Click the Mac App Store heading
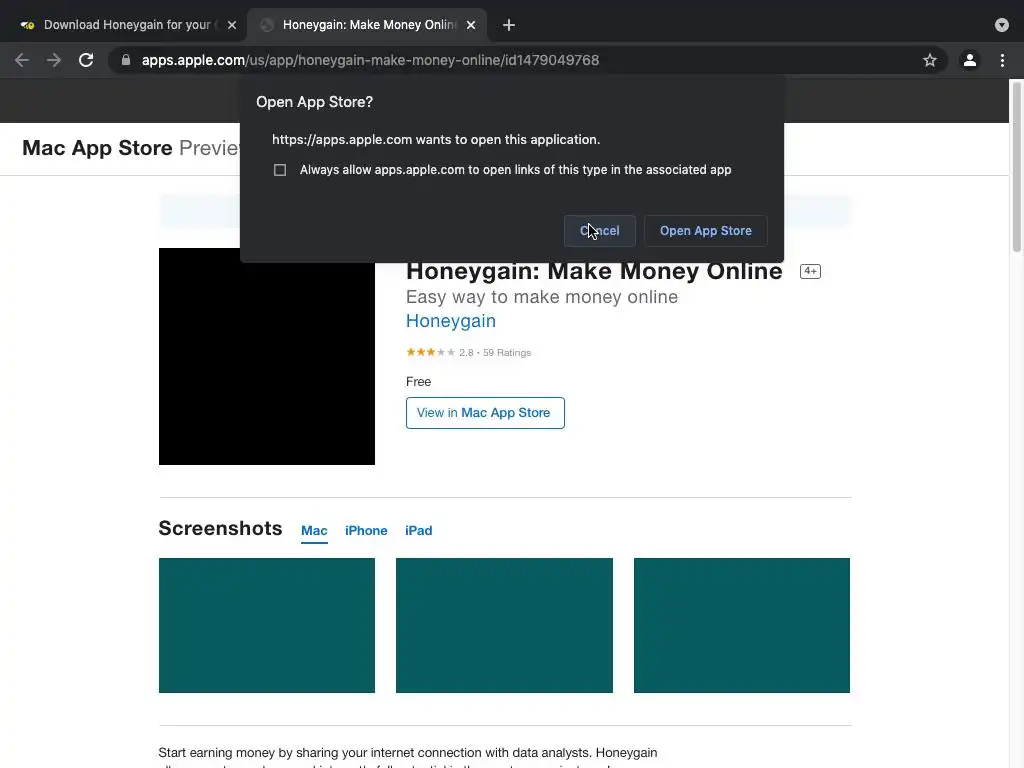 click(97, 148)
